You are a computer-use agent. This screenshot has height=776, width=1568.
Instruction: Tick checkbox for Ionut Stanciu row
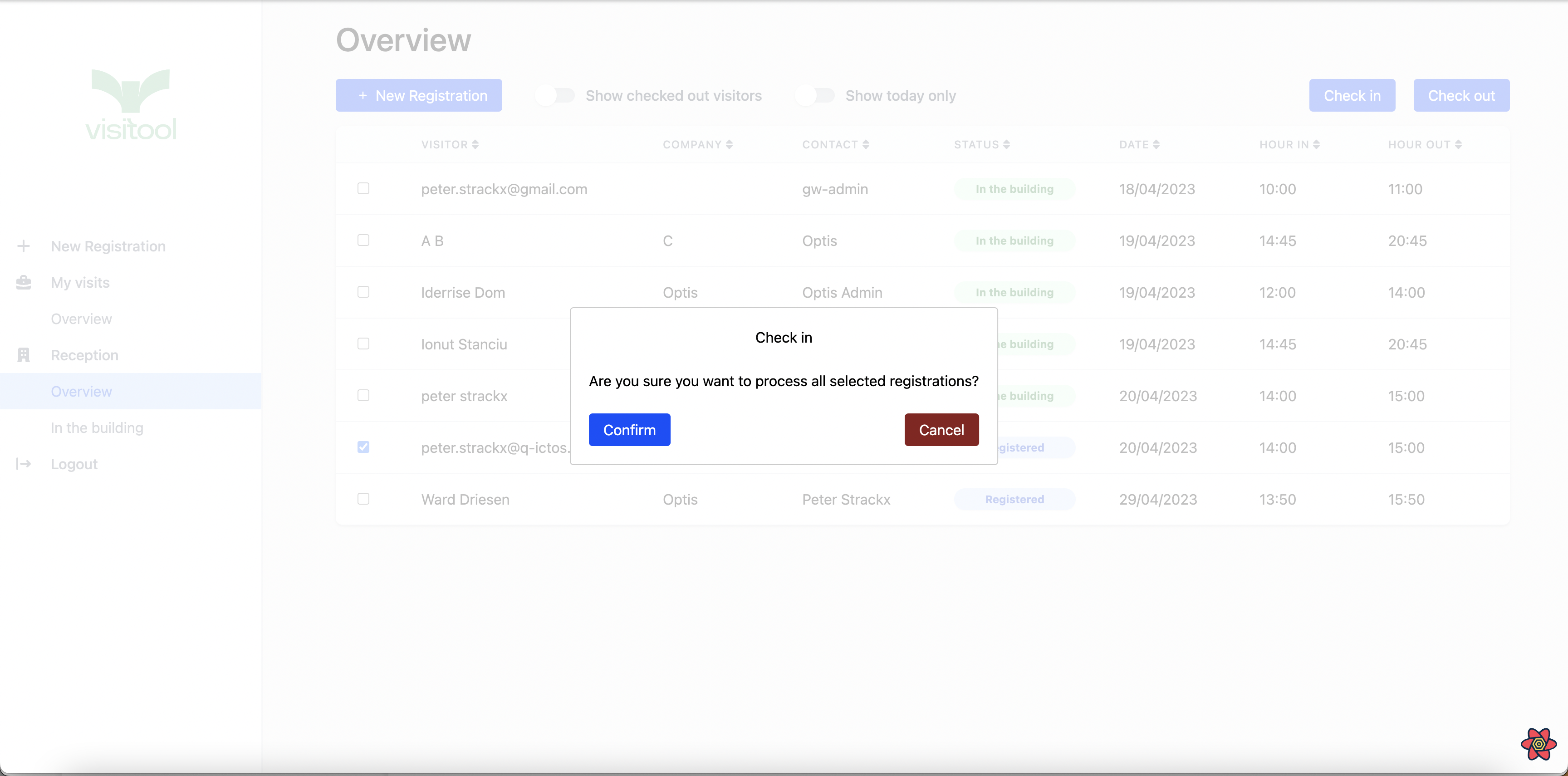click(x=363, y=344)
